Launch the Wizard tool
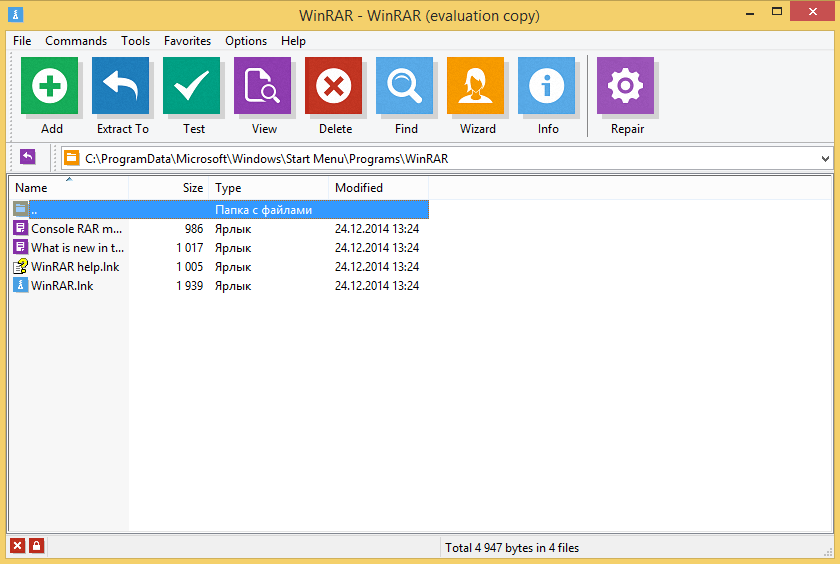 point(475,86)
